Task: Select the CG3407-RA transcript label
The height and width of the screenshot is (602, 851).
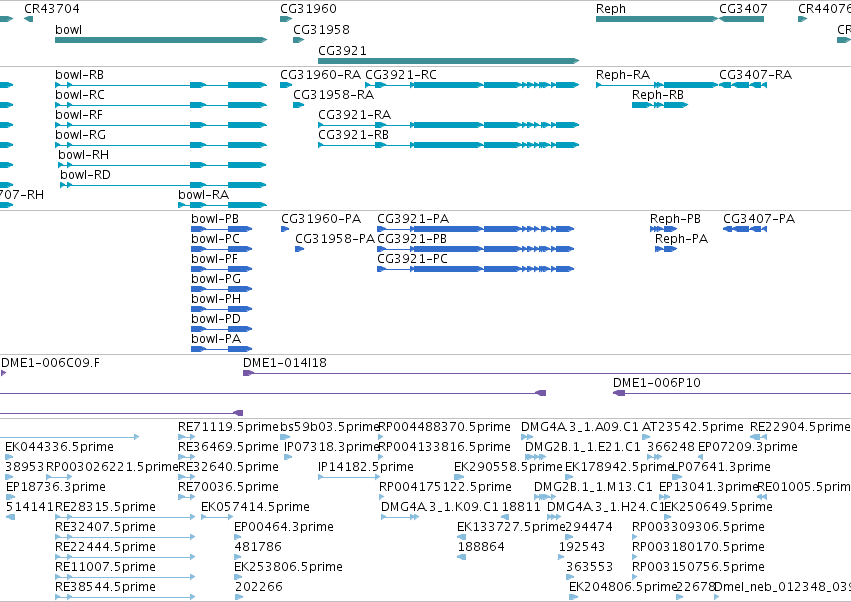Action: click(x=755, y=75)
